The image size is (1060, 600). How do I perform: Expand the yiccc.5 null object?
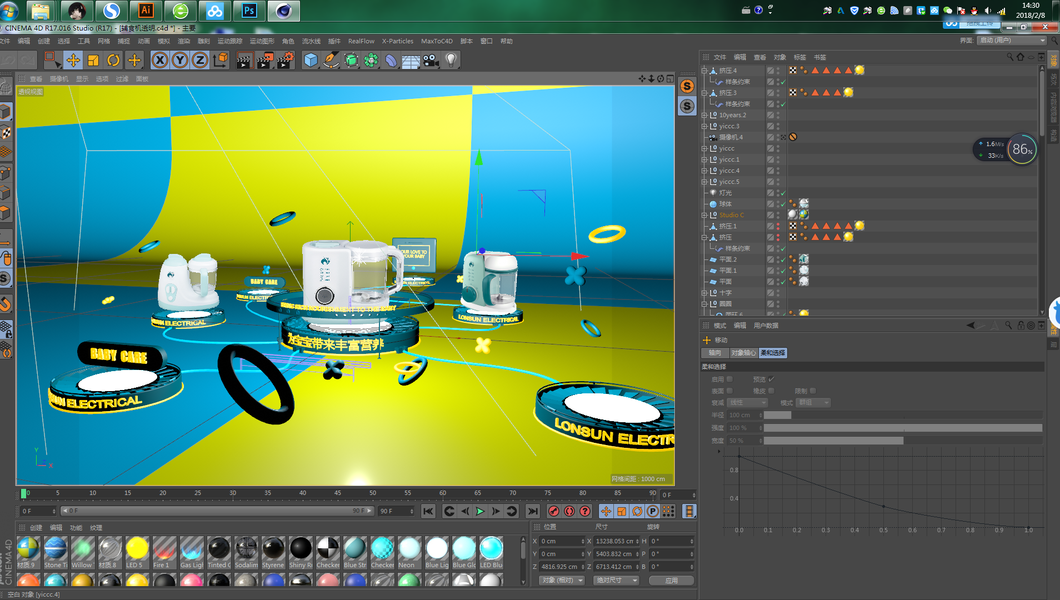[x=704, y=182]
